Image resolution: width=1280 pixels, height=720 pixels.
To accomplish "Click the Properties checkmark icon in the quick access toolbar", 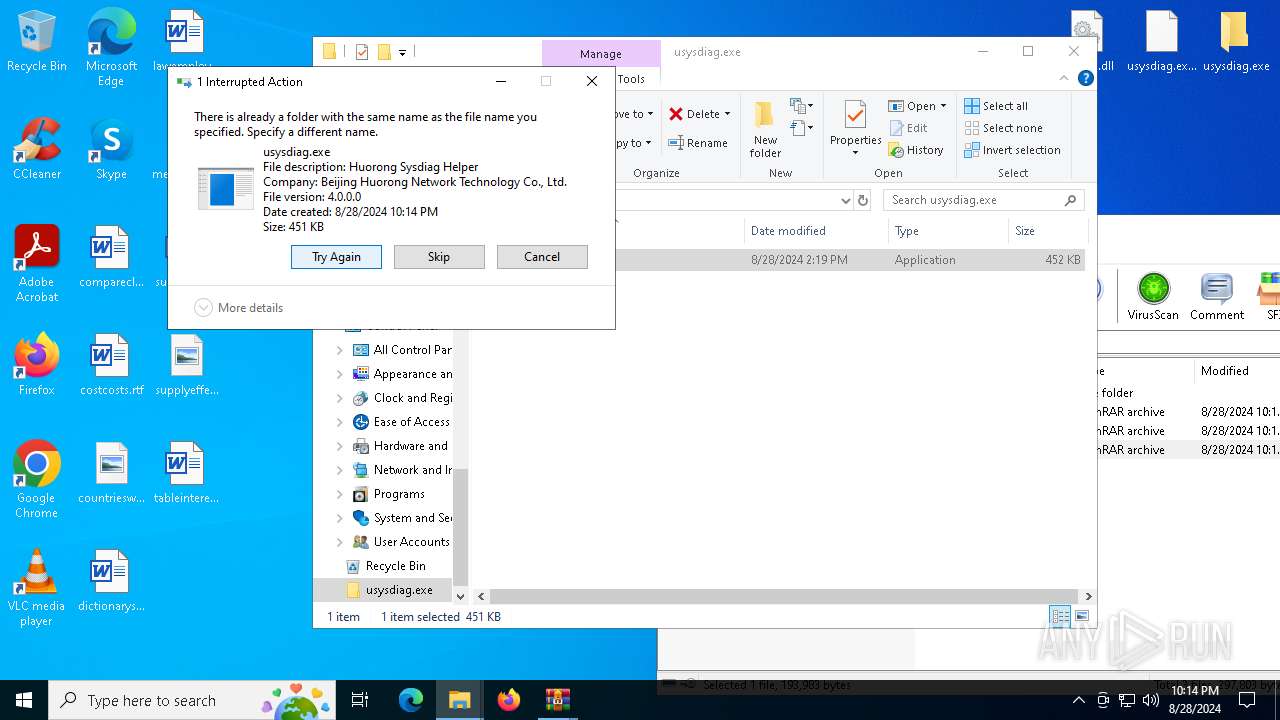I will coord(362,52).
